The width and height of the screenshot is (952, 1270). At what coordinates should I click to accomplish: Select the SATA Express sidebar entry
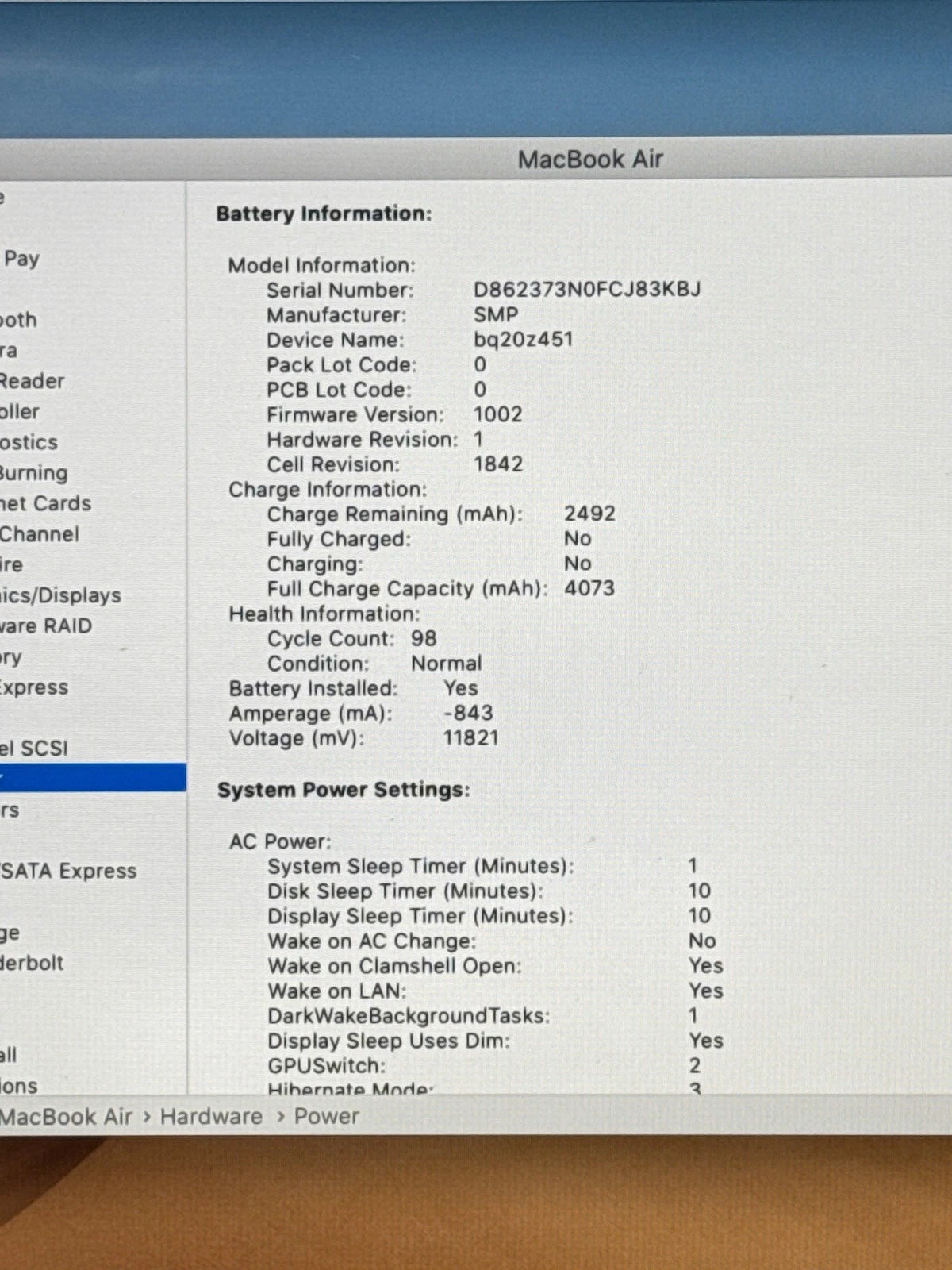[x=69, y=872]
